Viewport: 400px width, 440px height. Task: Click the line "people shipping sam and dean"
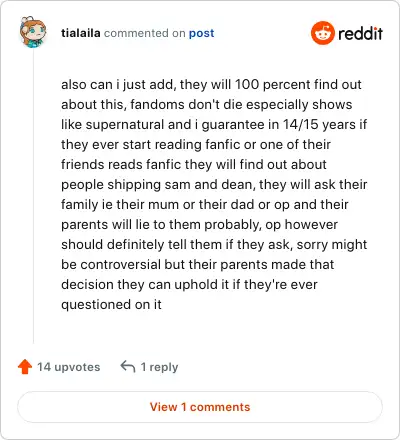[214, 185]
